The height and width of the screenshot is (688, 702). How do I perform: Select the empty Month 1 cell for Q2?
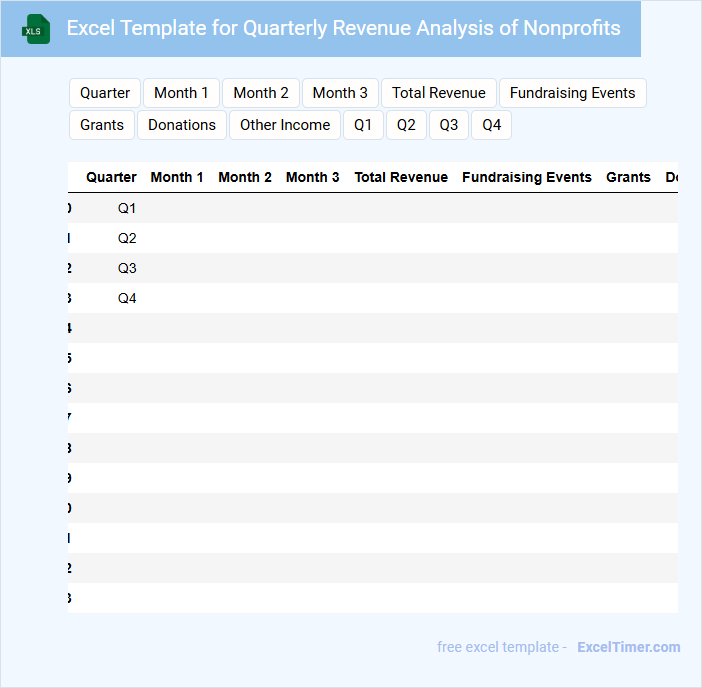tap(177, 238)
